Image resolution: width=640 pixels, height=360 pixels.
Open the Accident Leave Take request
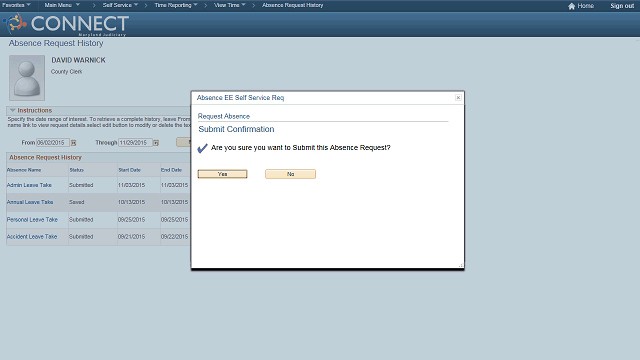coord(32,237)
